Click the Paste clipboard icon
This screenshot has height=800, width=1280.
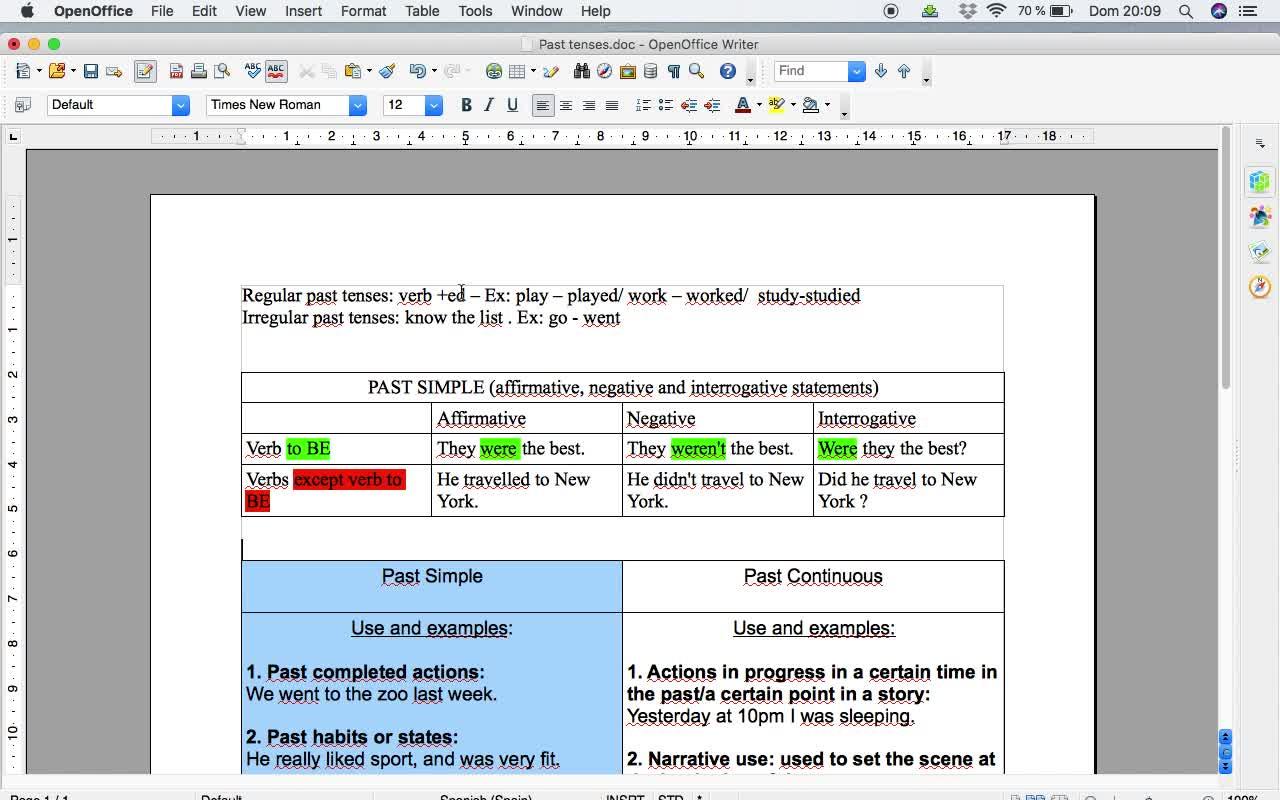[352, 71]
